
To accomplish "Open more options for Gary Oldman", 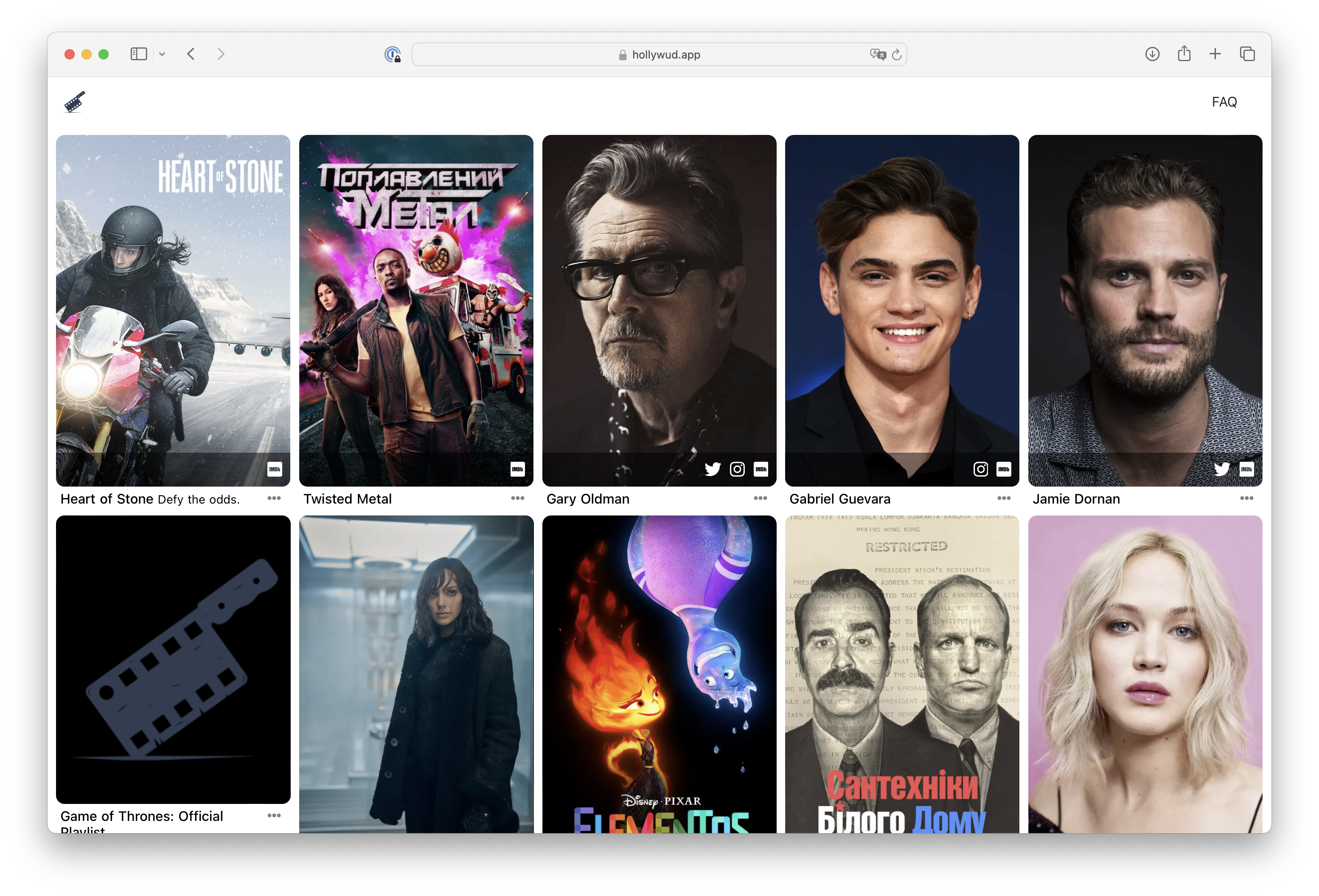I will click(x=761, y=498).
